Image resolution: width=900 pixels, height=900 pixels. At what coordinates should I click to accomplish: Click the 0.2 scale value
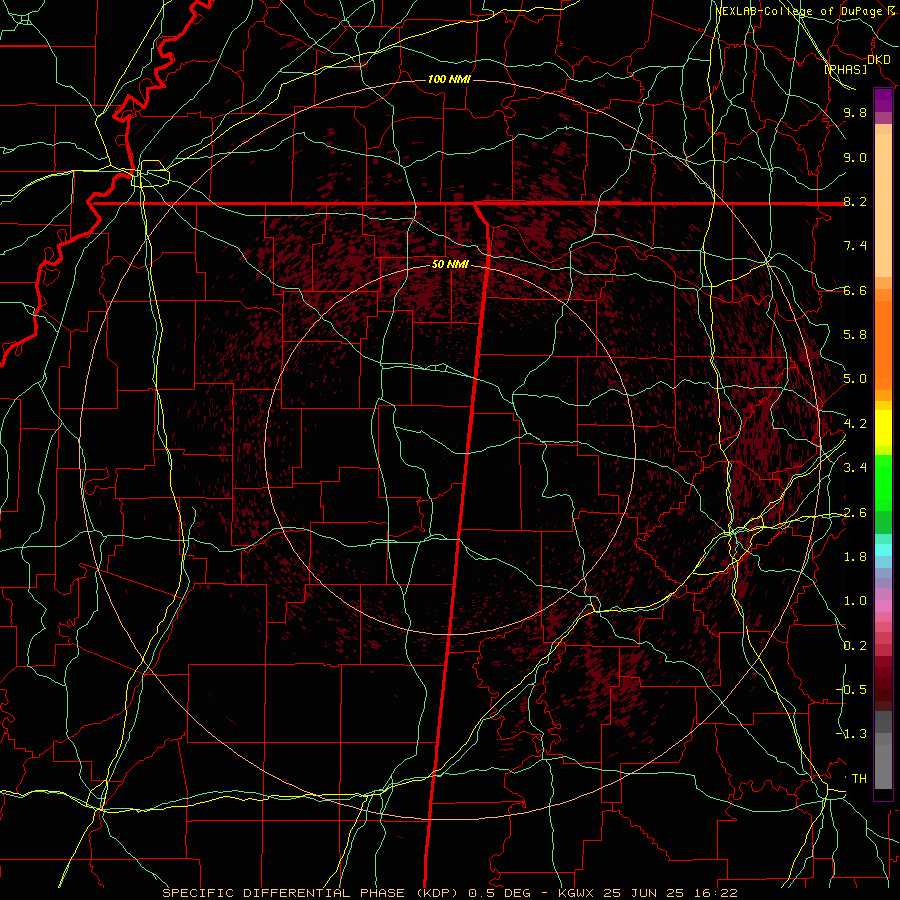[x=855, y=646]
